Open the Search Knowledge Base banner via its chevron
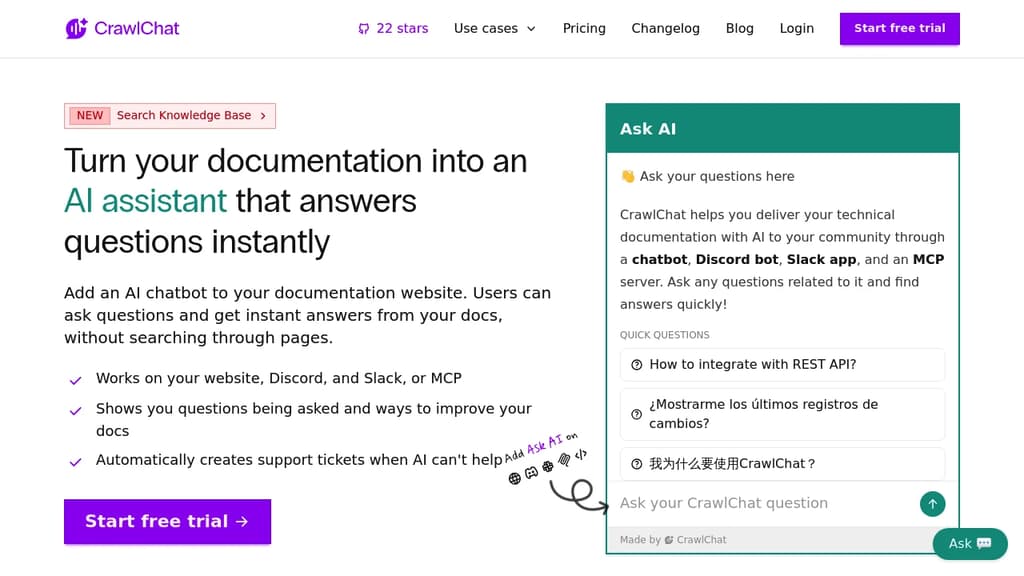Screen dimensions: 1024x576 [265, 115]
